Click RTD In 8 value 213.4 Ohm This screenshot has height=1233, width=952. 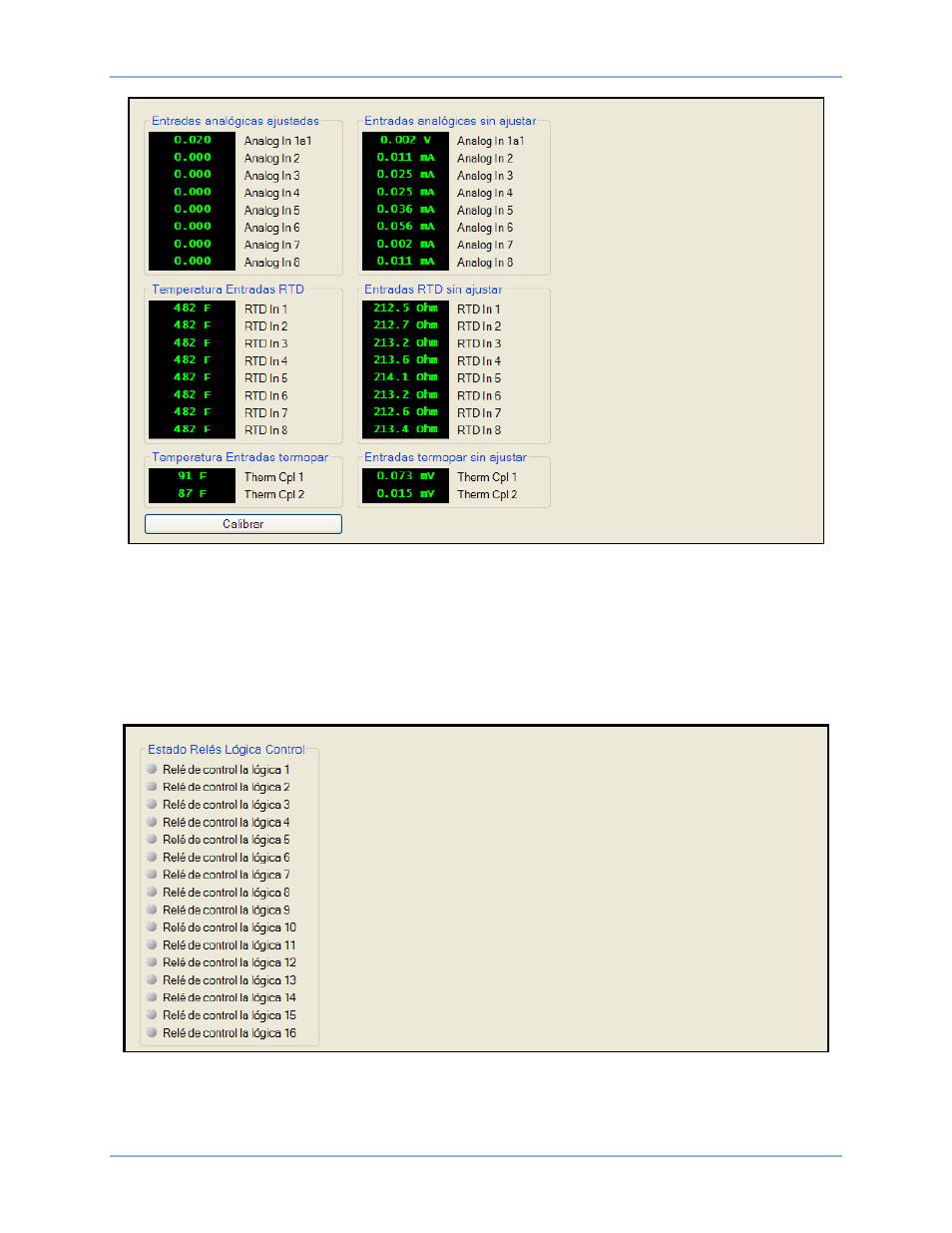[405, 429]
